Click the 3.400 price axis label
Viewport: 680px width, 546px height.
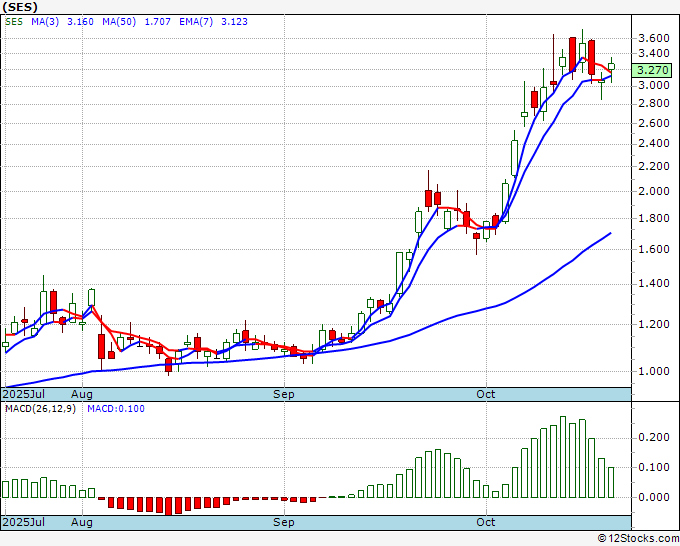pyautogui.click(x=654, y=54)
